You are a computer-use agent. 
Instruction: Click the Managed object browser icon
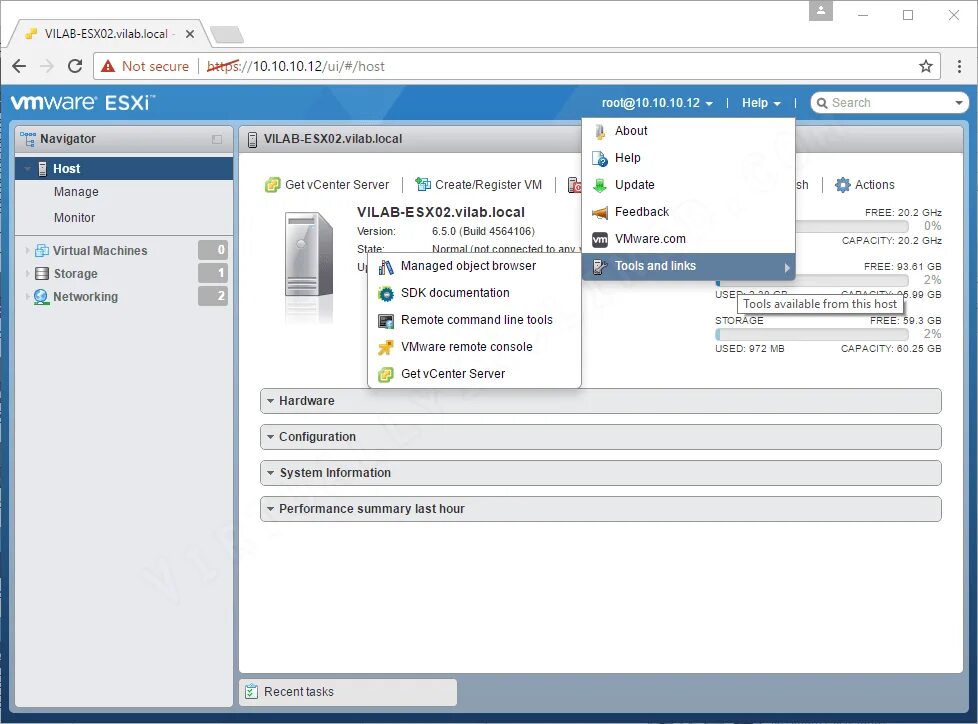pyautogui.click(x=387, y=266)
